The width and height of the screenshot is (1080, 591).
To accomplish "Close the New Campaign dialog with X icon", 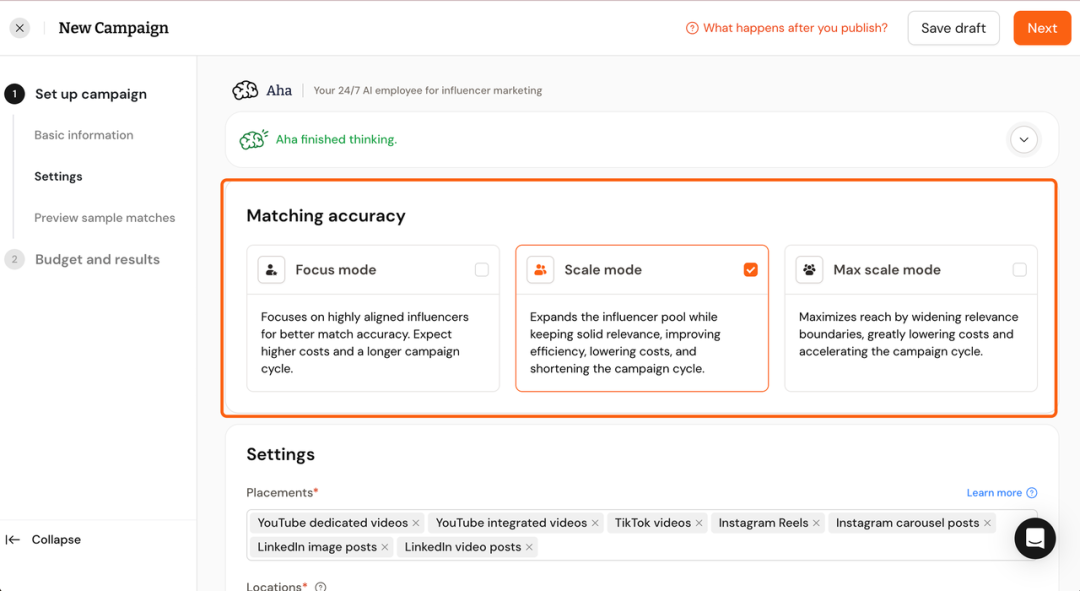I will [20, 28].
